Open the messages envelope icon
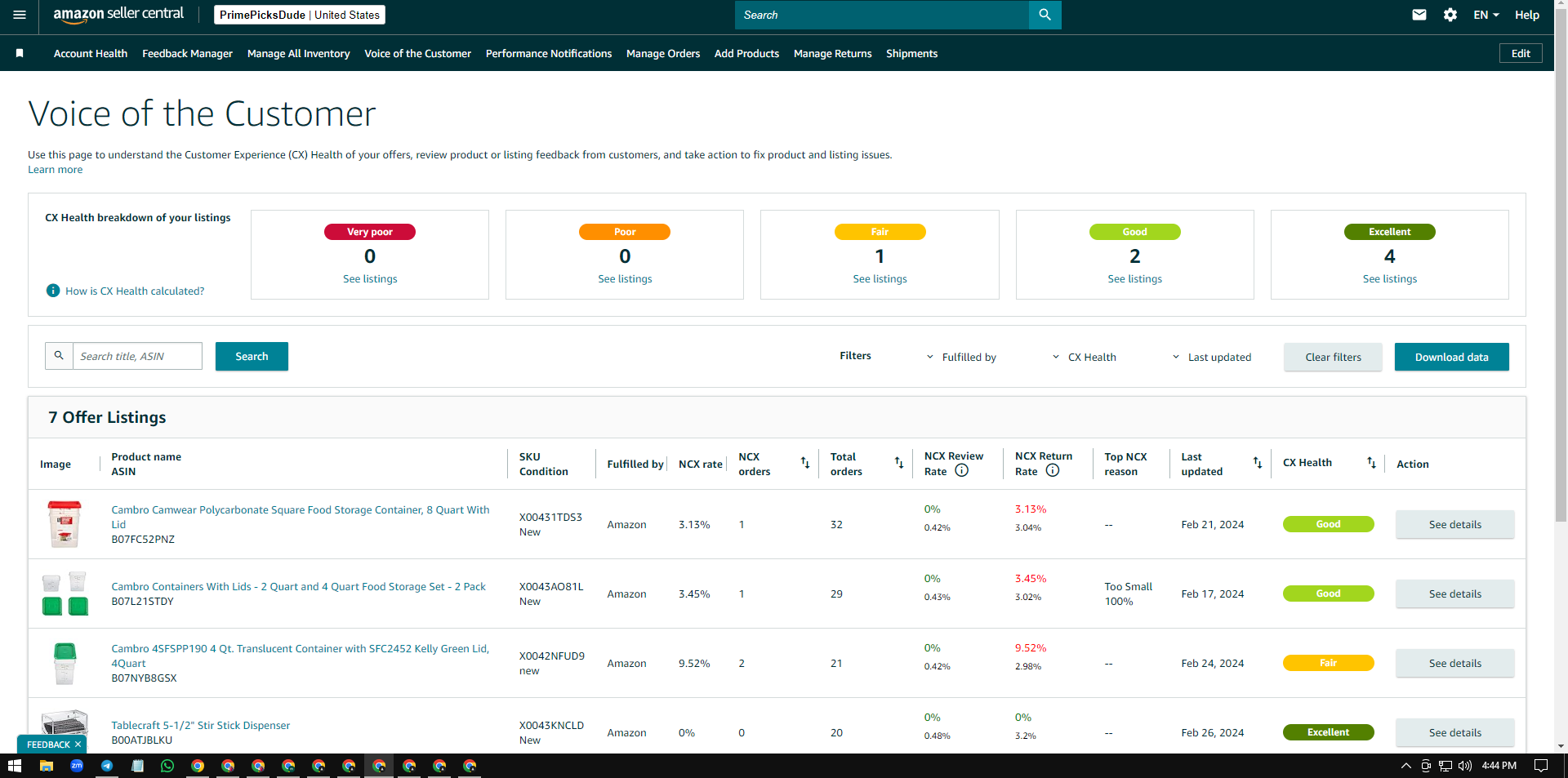 [1419, 15]
